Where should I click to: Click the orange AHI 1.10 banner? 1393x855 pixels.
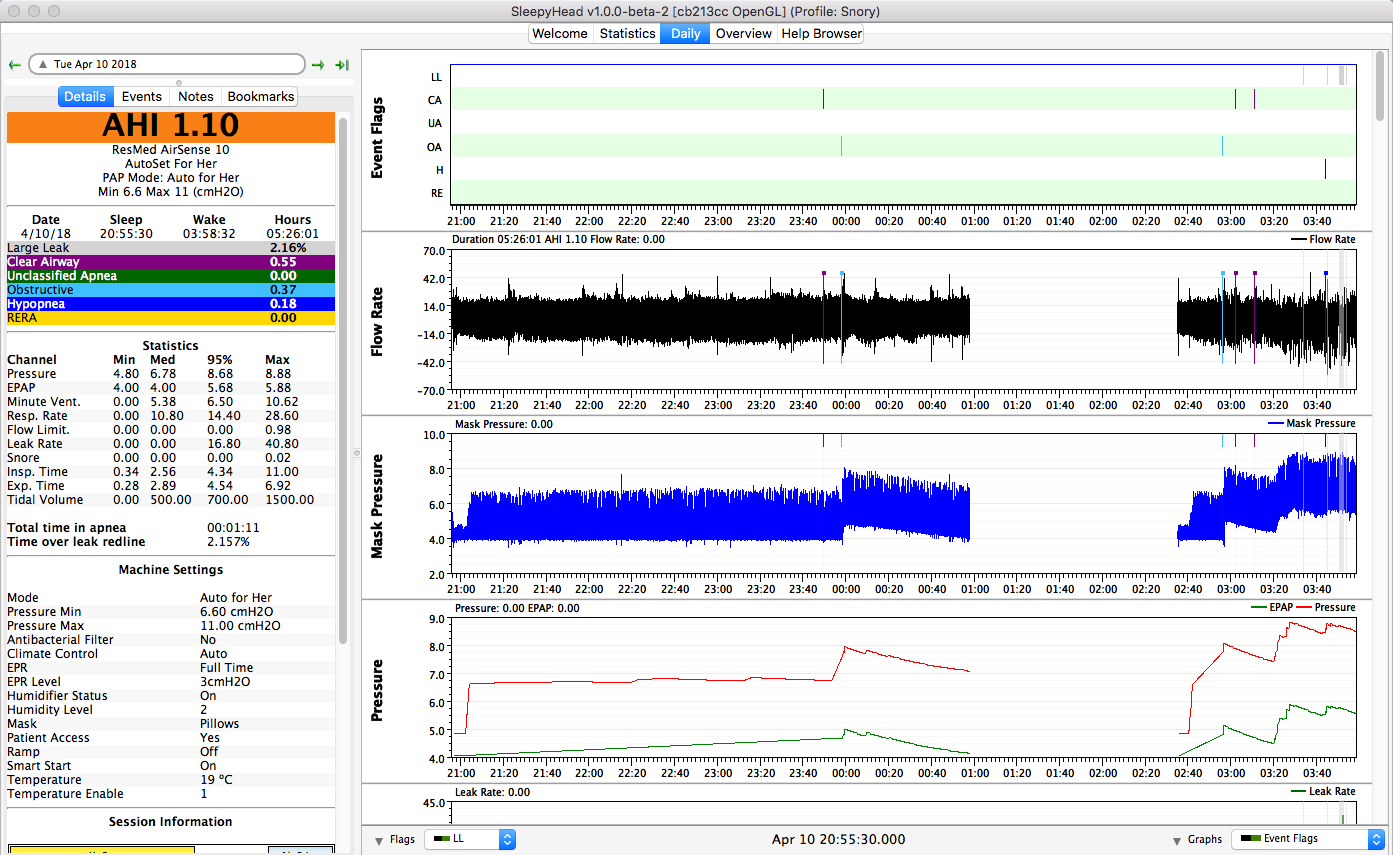pyautogui.click(x=171, y=126)
